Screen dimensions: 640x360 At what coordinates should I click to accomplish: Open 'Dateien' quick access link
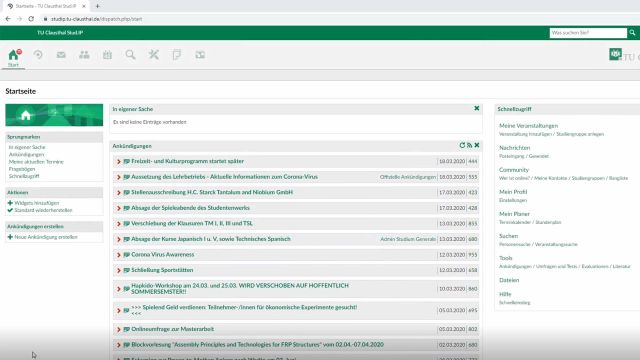pos(509,280)
